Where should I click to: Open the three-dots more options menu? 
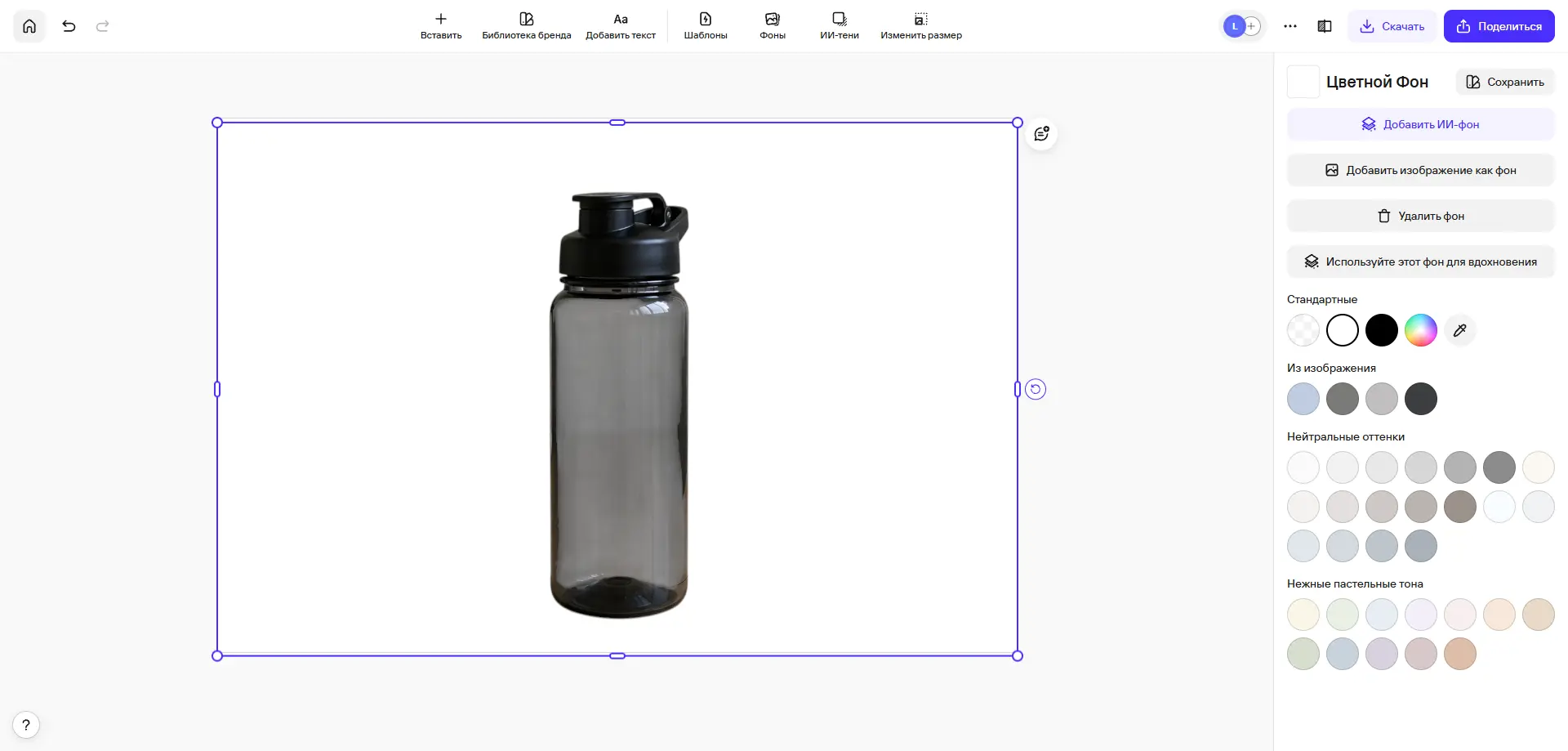[x=1290, y=26]
